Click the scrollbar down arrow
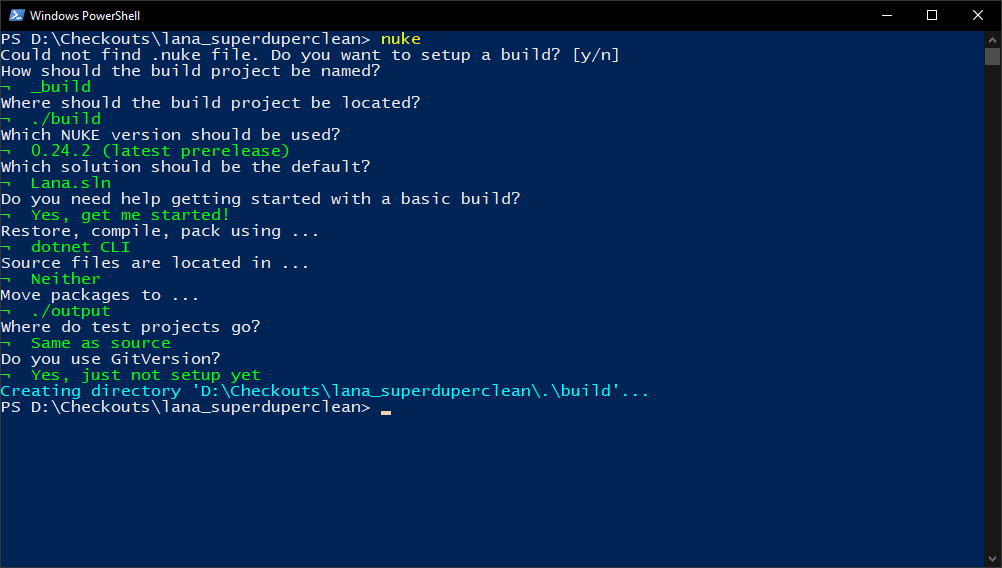 coord(992,559)
